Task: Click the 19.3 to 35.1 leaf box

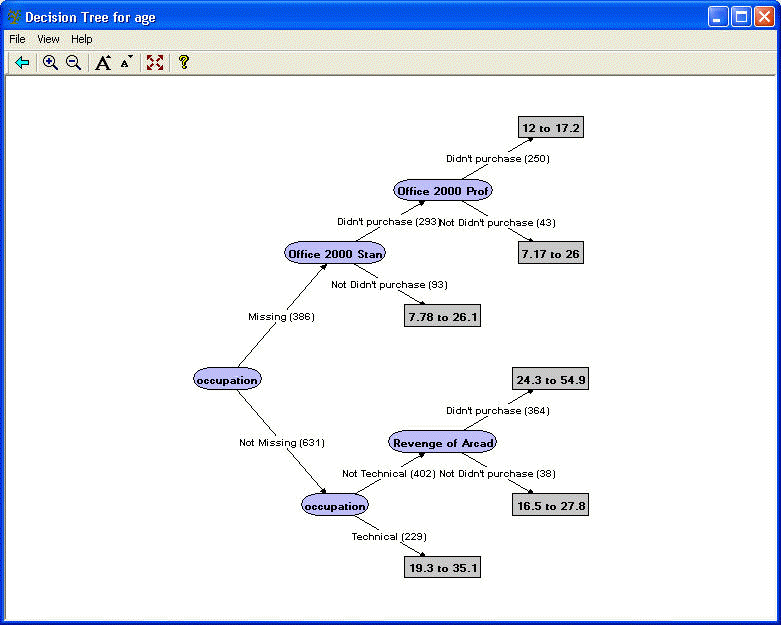Action: [x=443, y=568]
